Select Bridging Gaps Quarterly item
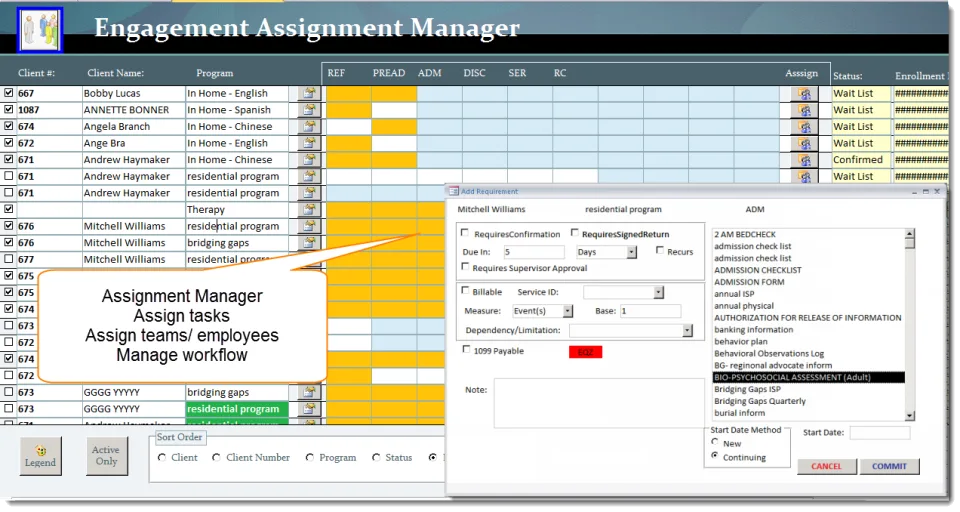Image resolution: width=960 pixels, height=512 pixels. coord(760,401)
